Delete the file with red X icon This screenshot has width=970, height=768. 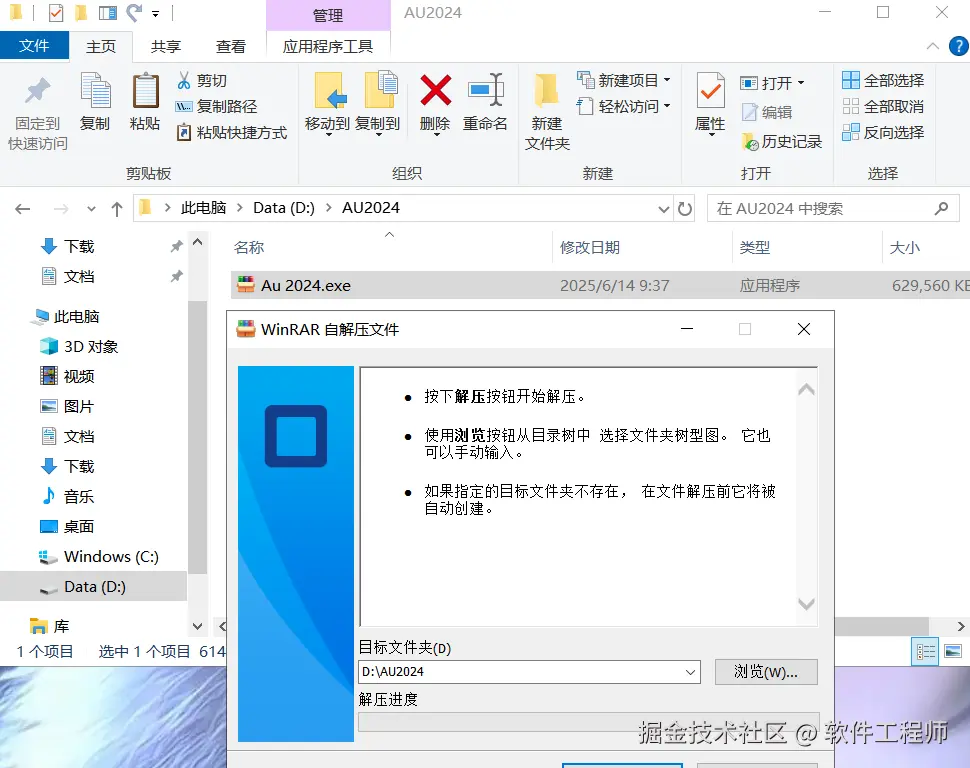tap(436, 104)
